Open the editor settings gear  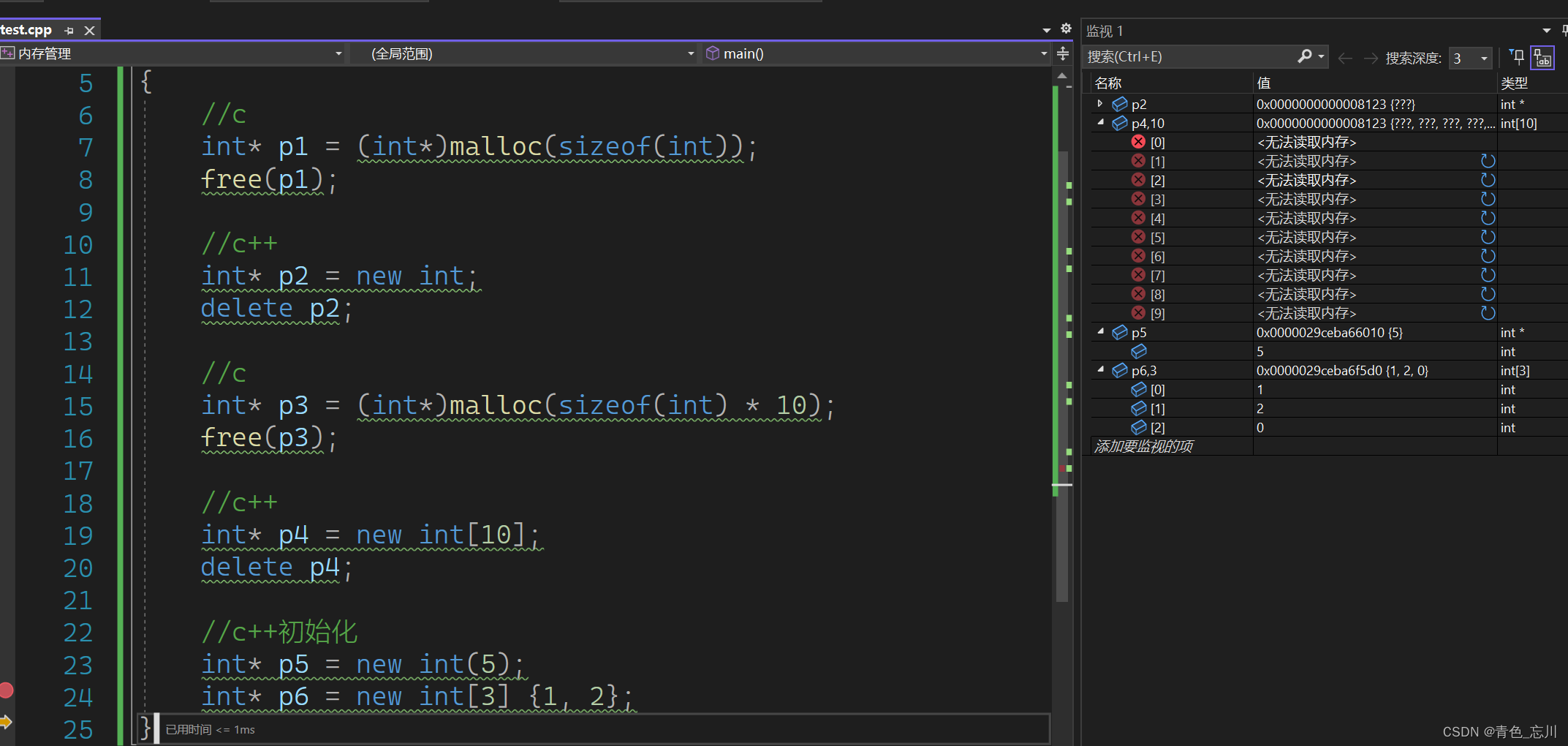coord(1066,29)
